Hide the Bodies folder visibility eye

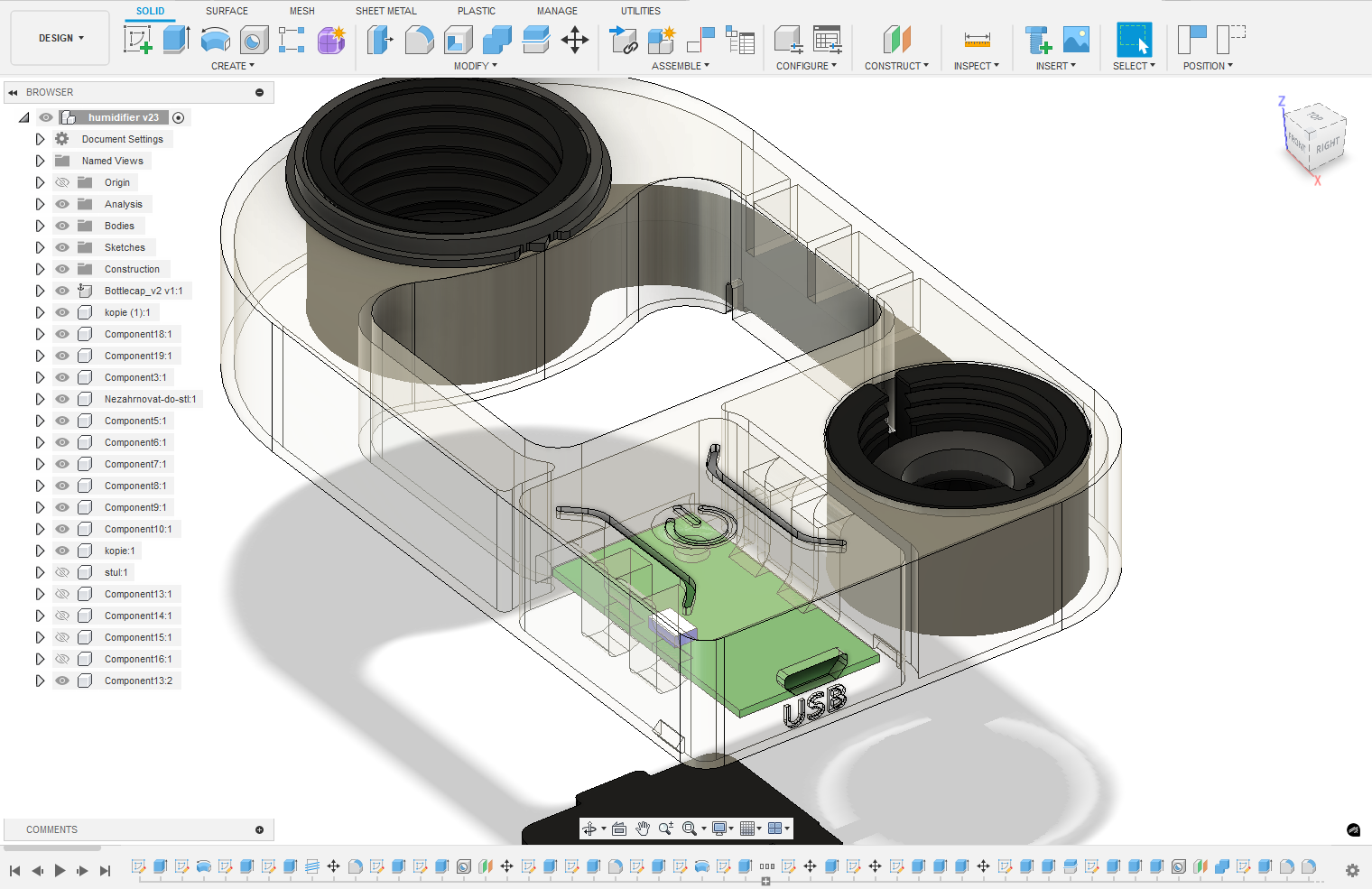tap(62, 226)
